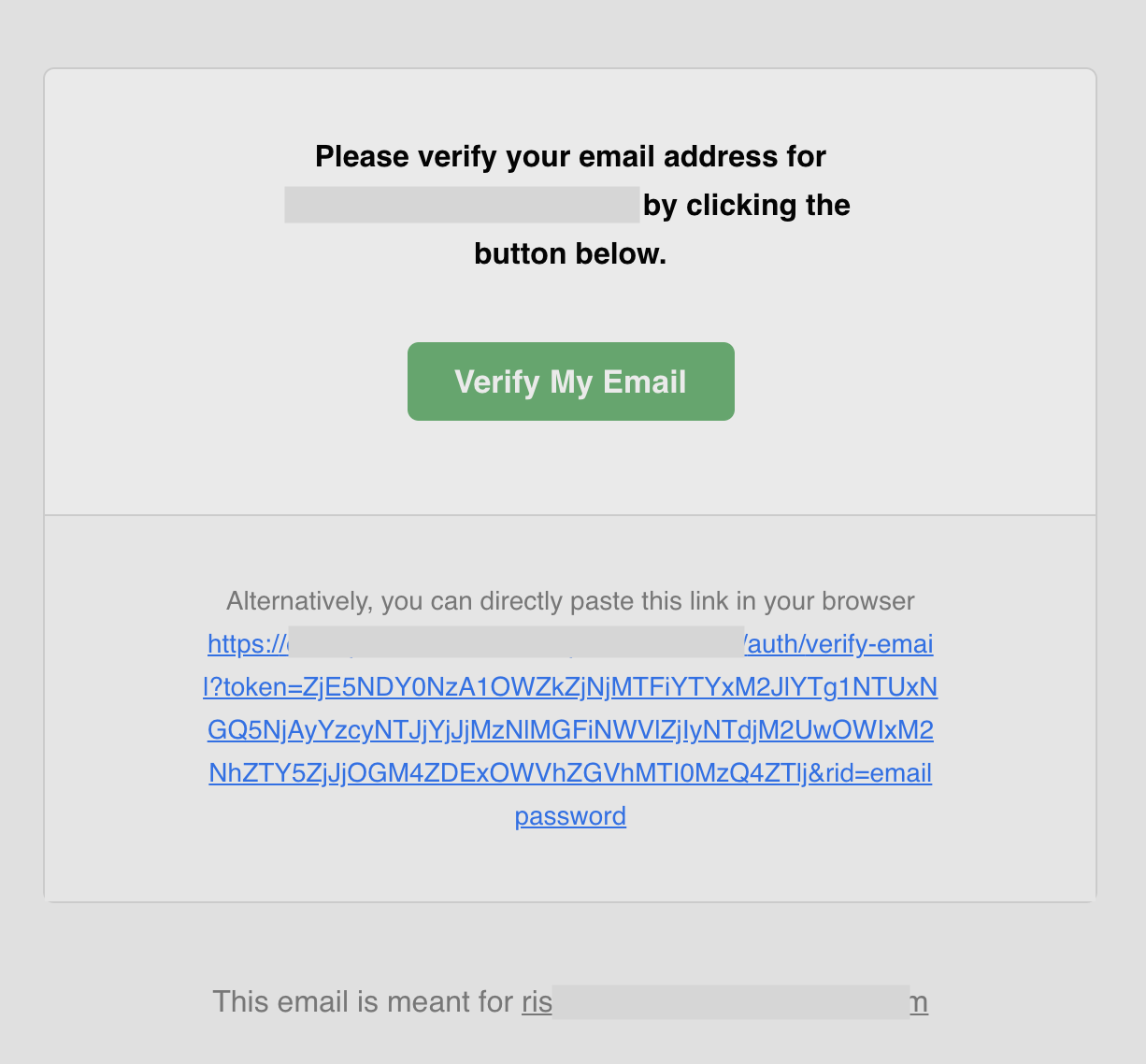Click the heading text Please verify your email address
This screenshot has height=1064, width=1146.
[x=570, y=156]
